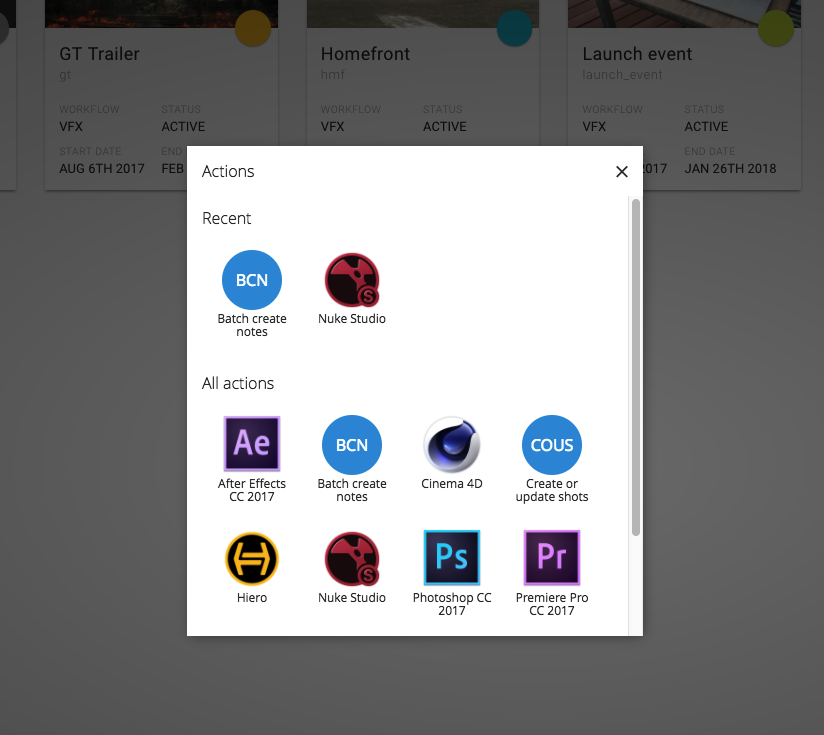This screenshot has height=735, width=824.
Task: Launch the Cinema 4D action
Action: click(451, 452)
